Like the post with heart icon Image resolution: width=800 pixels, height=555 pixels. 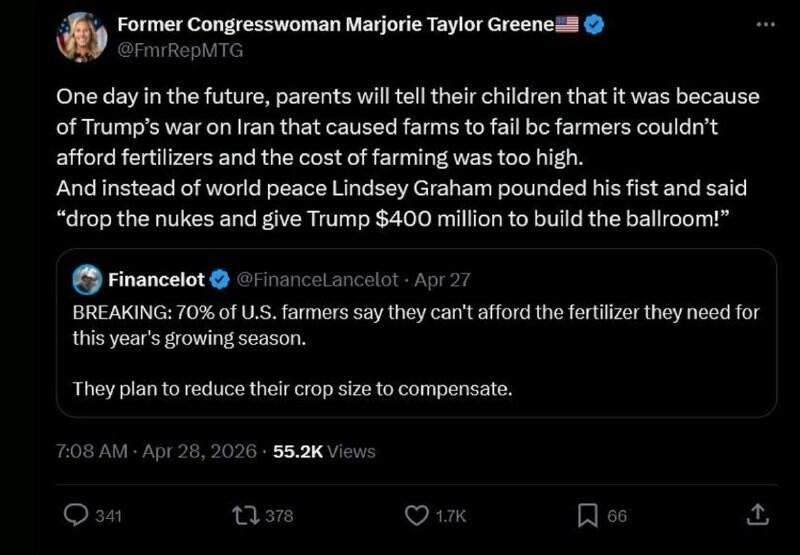click(416, 515)
